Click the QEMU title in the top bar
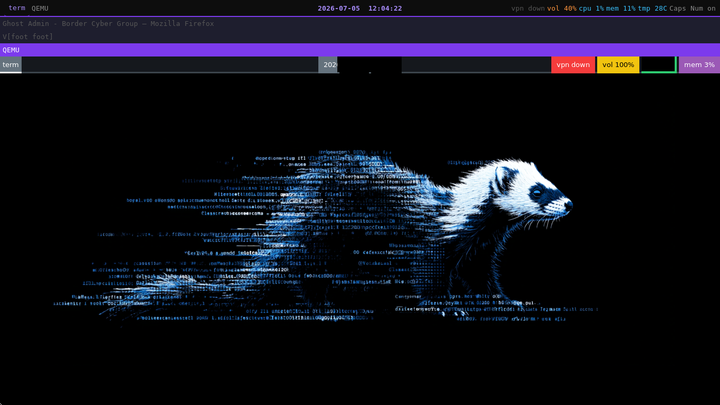 coord(40,8)
